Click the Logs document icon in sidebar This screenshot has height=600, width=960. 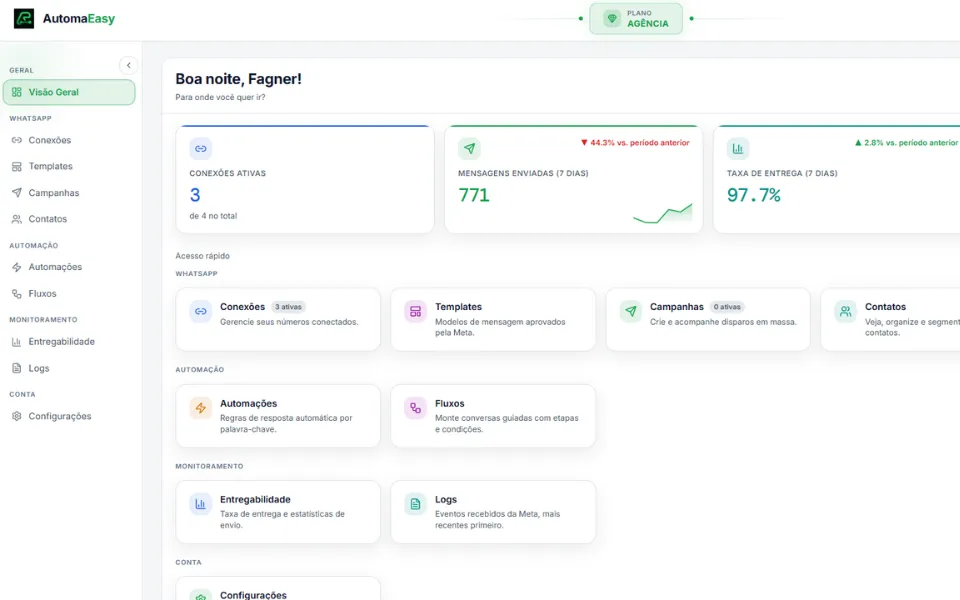(17, 368)
